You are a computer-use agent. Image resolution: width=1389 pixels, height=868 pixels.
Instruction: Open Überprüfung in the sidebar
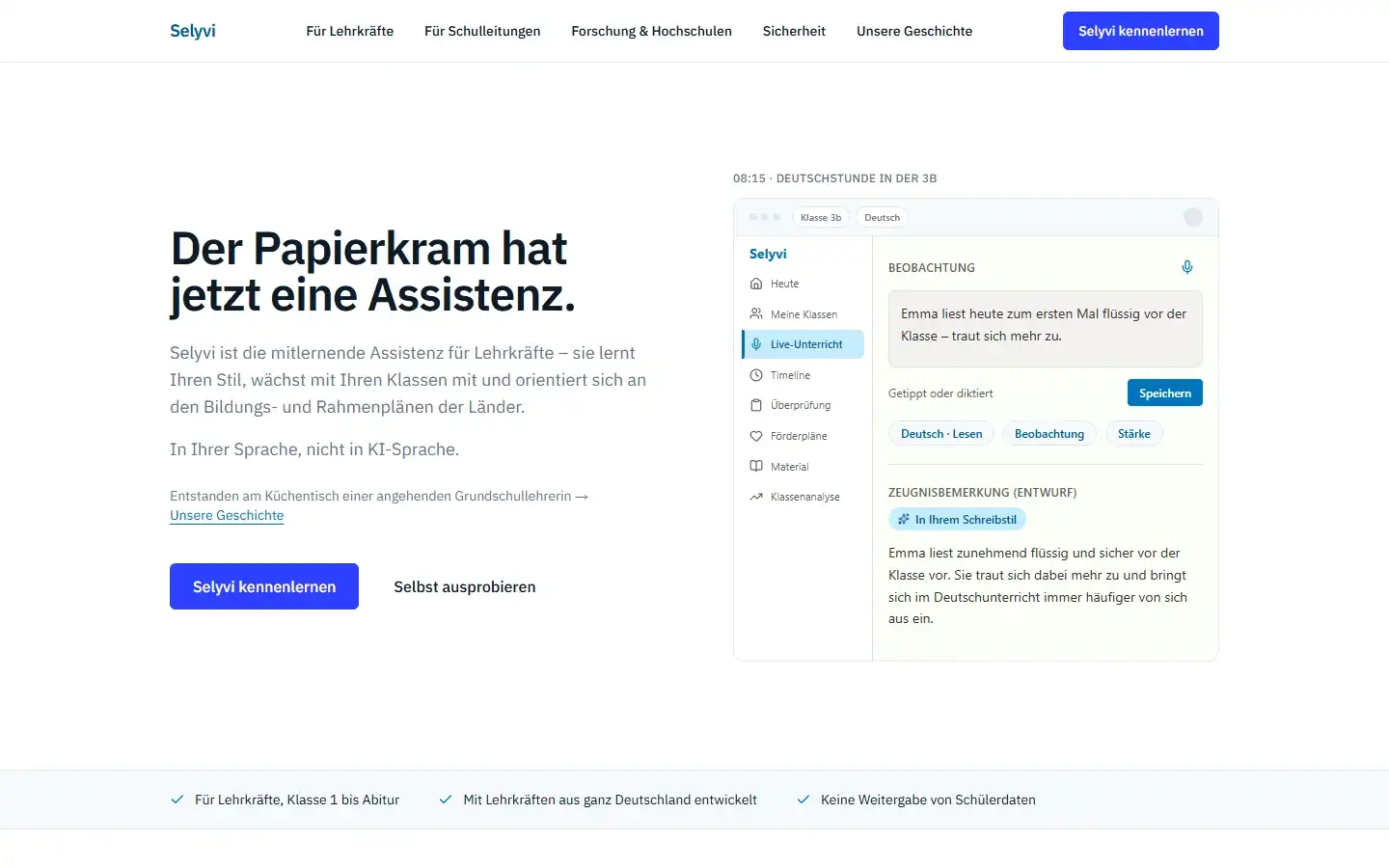click(x=803, y=405)
